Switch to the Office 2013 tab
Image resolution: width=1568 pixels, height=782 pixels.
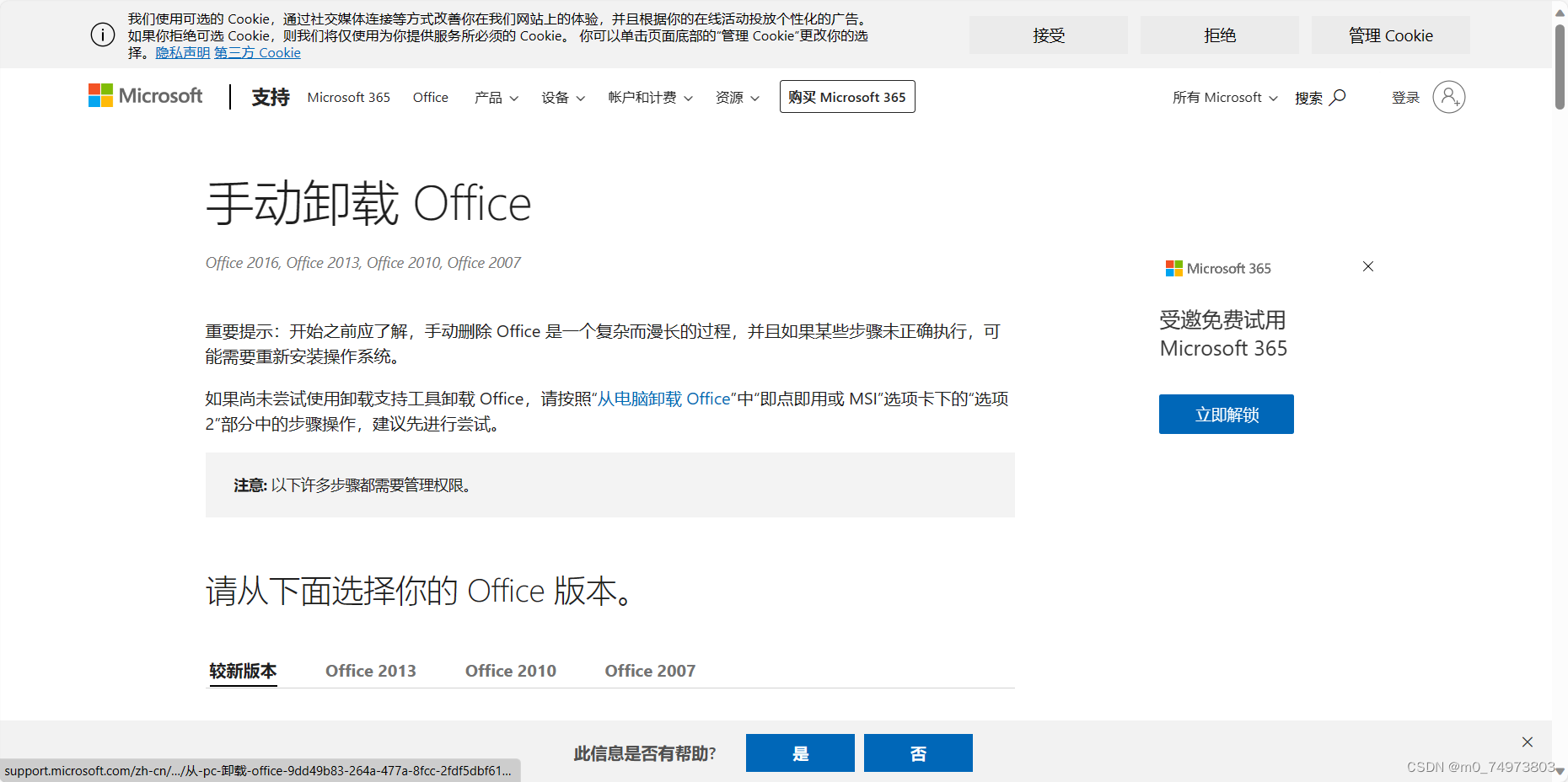[x=371, y=671]
